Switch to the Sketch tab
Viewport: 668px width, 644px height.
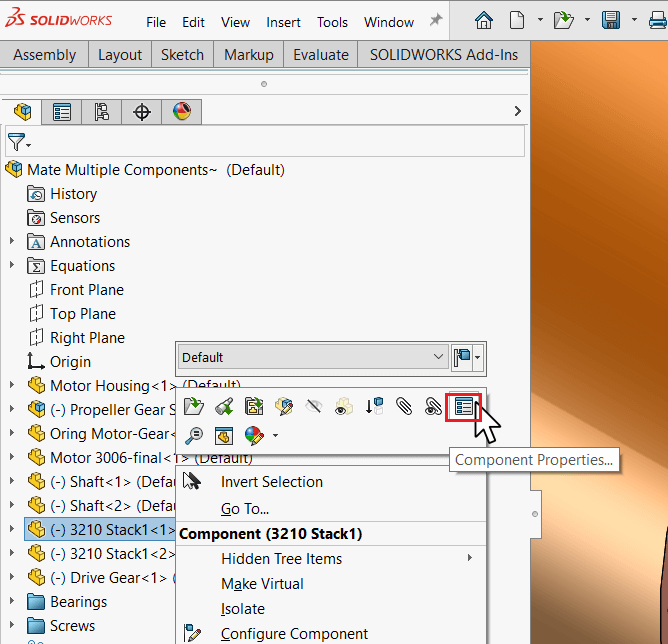(x=182, y=55)
